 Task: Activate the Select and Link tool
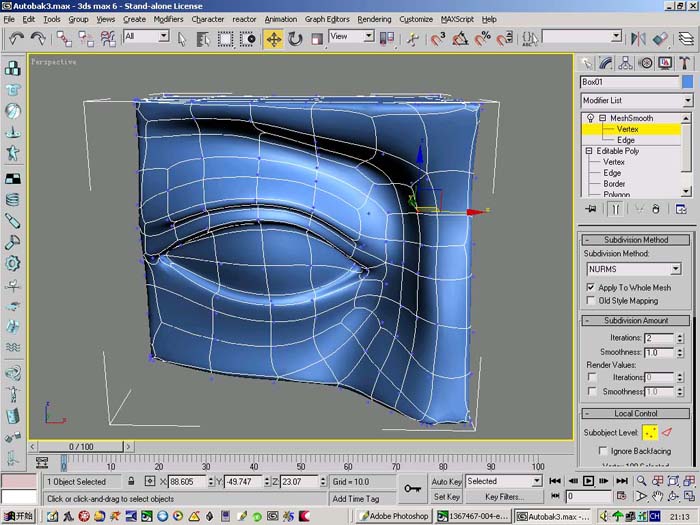tap(64, 39)
